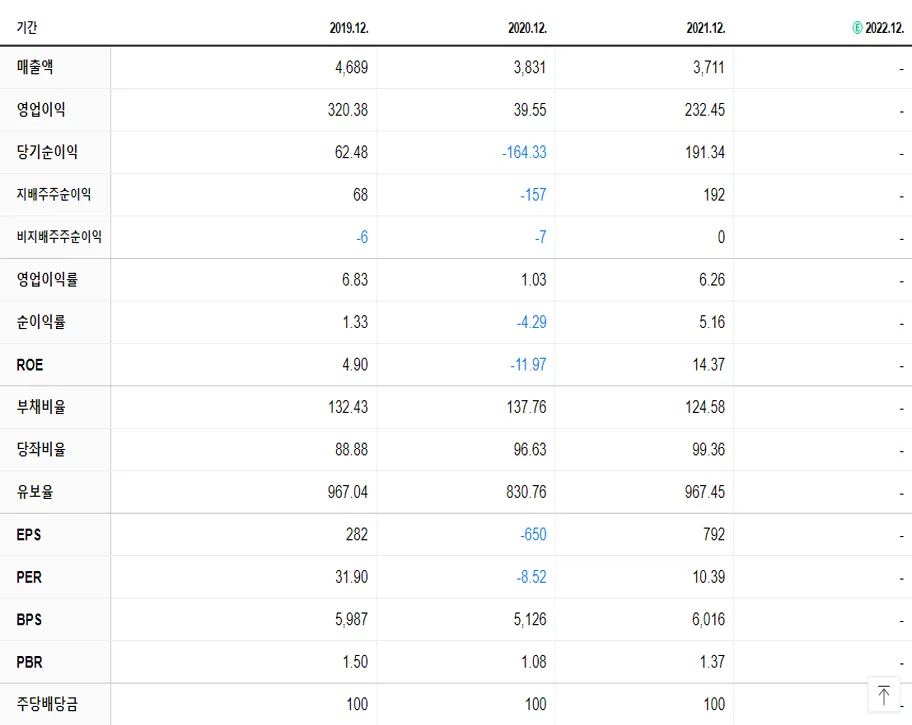The height and width of the screenshot is (725, 912).
Task: Select 당좌비율 value 88.88
Action: (351, 450)
